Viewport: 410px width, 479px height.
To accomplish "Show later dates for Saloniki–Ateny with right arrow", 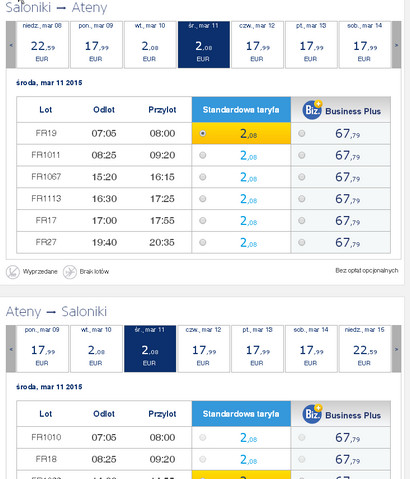I will coord(396,45).
